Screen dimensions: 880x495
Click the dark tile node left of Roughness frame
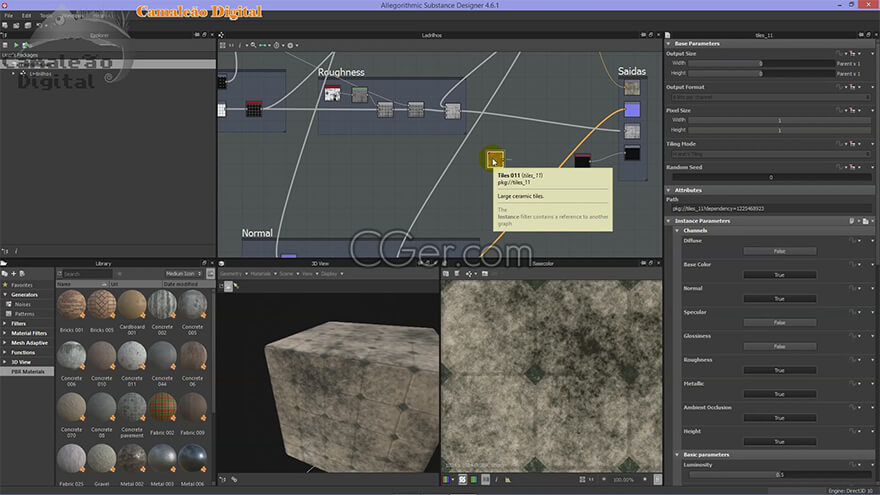[254, 108]
